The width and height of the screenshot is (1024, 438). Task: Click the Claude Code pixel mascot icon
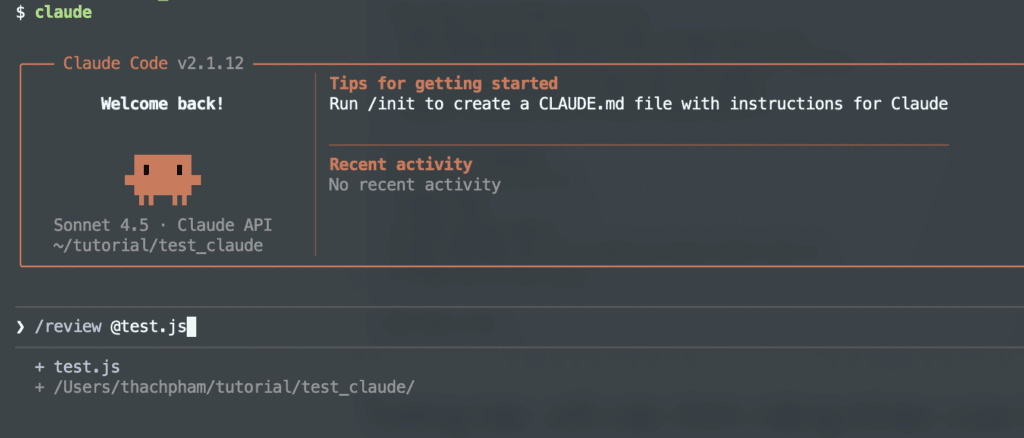(163, 179)
